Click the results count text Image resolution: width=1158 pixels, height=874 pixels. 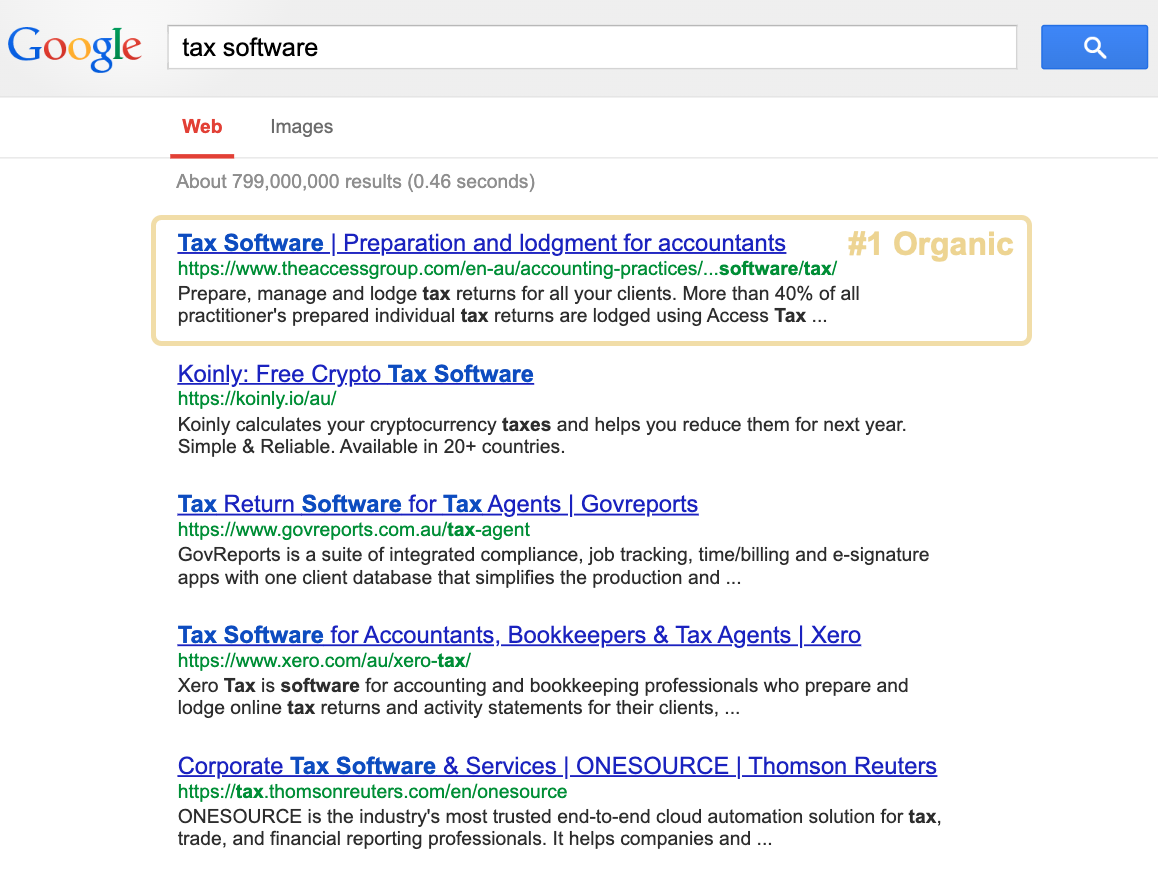tap(355, 181)
